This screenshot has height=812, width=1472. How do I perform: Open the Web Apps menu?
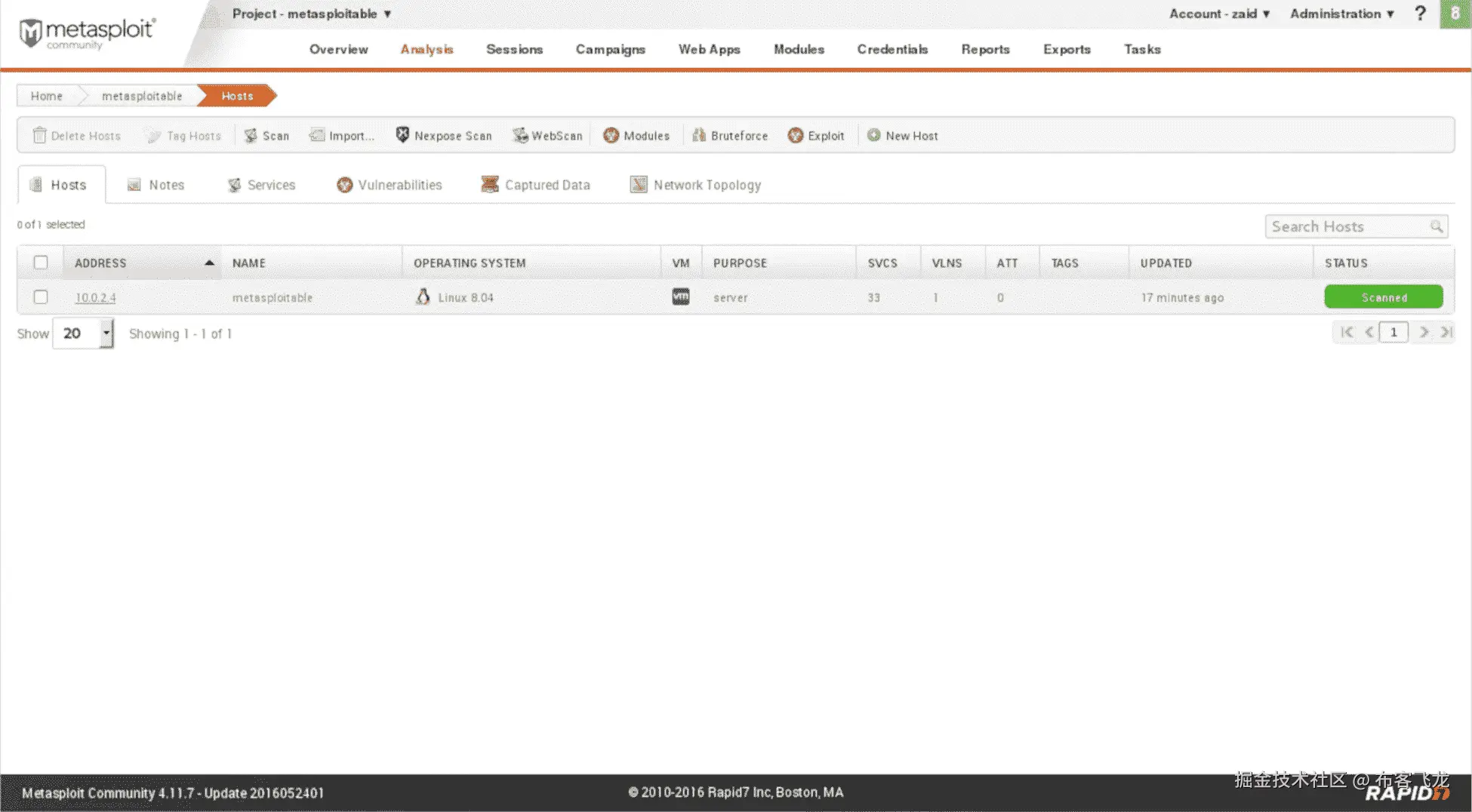[710, 49]
